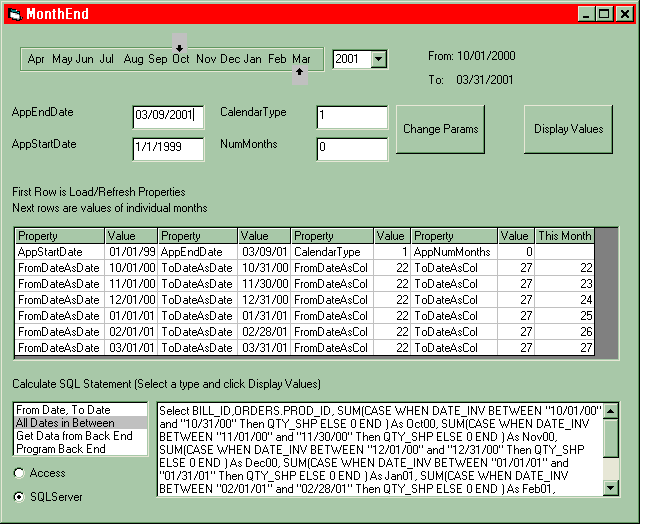This screenshot has width=646, height=526.
Task: Select the Access radio button
Action: 19,473
